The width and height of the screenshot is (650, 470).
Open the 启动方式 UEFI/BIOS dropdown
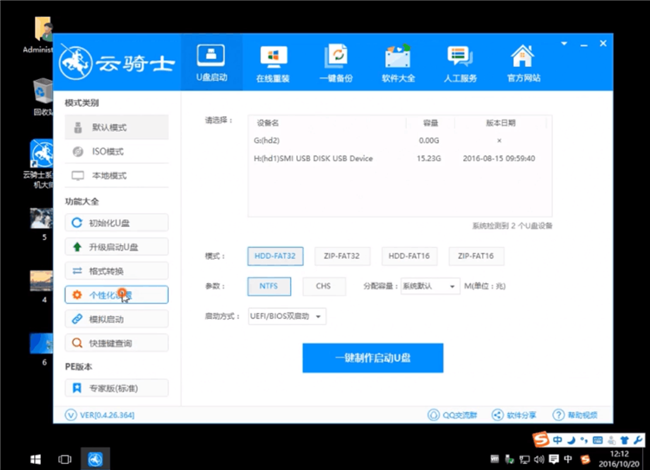click(287, 316)
